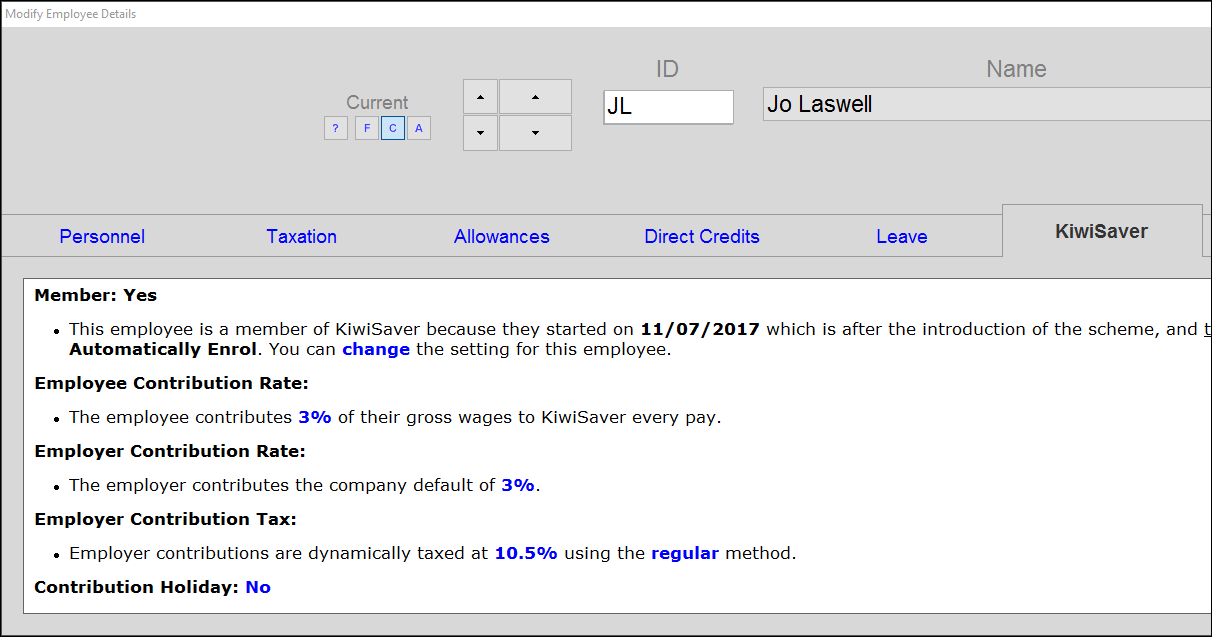Click the employer company default 3% link
1212x637 pixels.
[x=518, y=486]
